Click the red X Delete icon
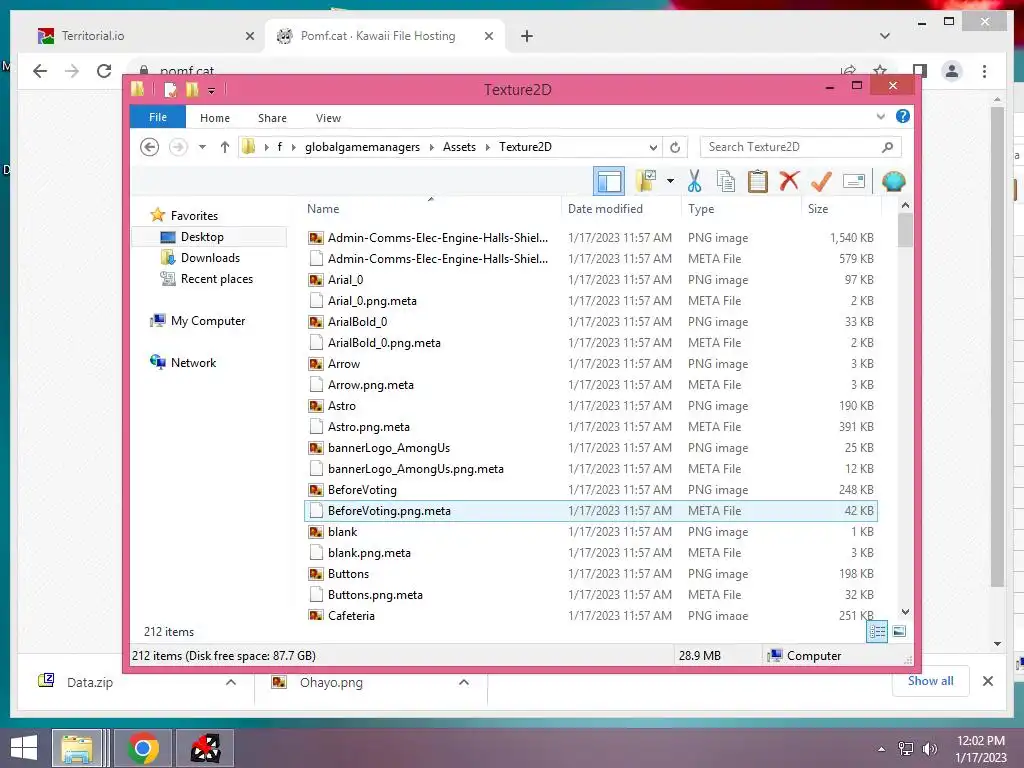 point(789,181)
